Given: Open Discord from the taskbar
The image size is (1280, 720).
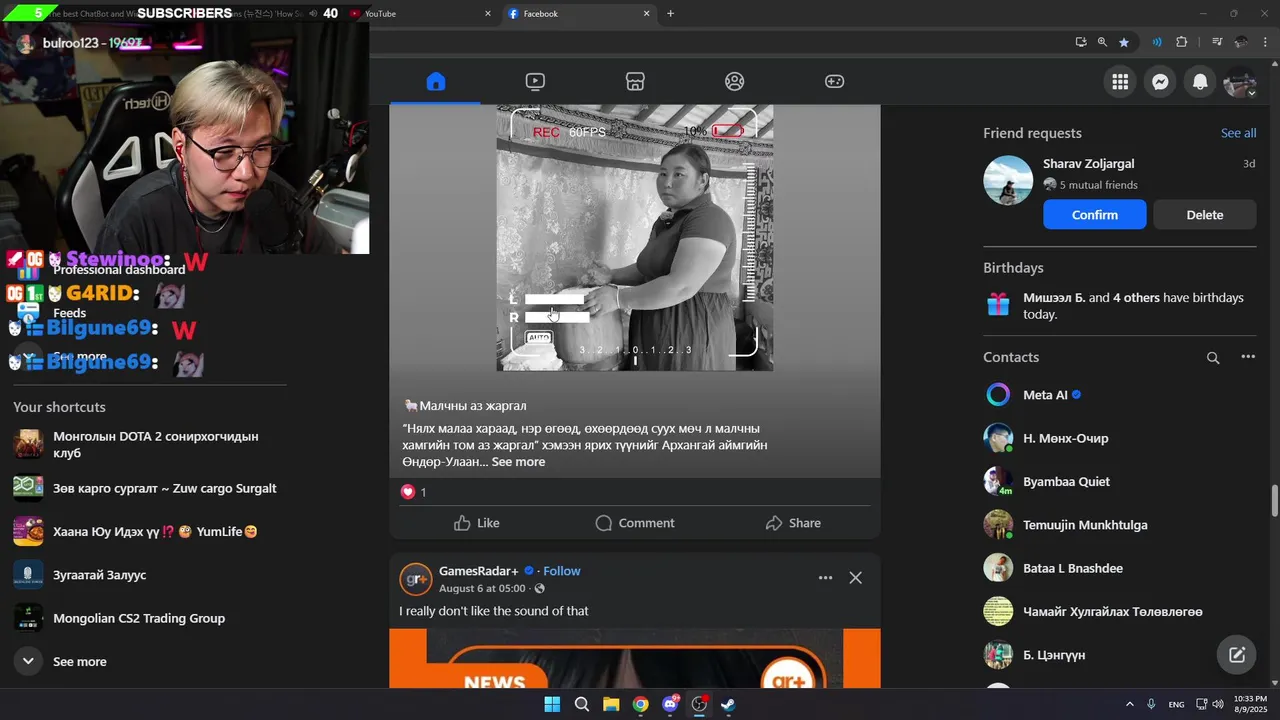Looking at the screenshot, I should click(x=670, y=704).
